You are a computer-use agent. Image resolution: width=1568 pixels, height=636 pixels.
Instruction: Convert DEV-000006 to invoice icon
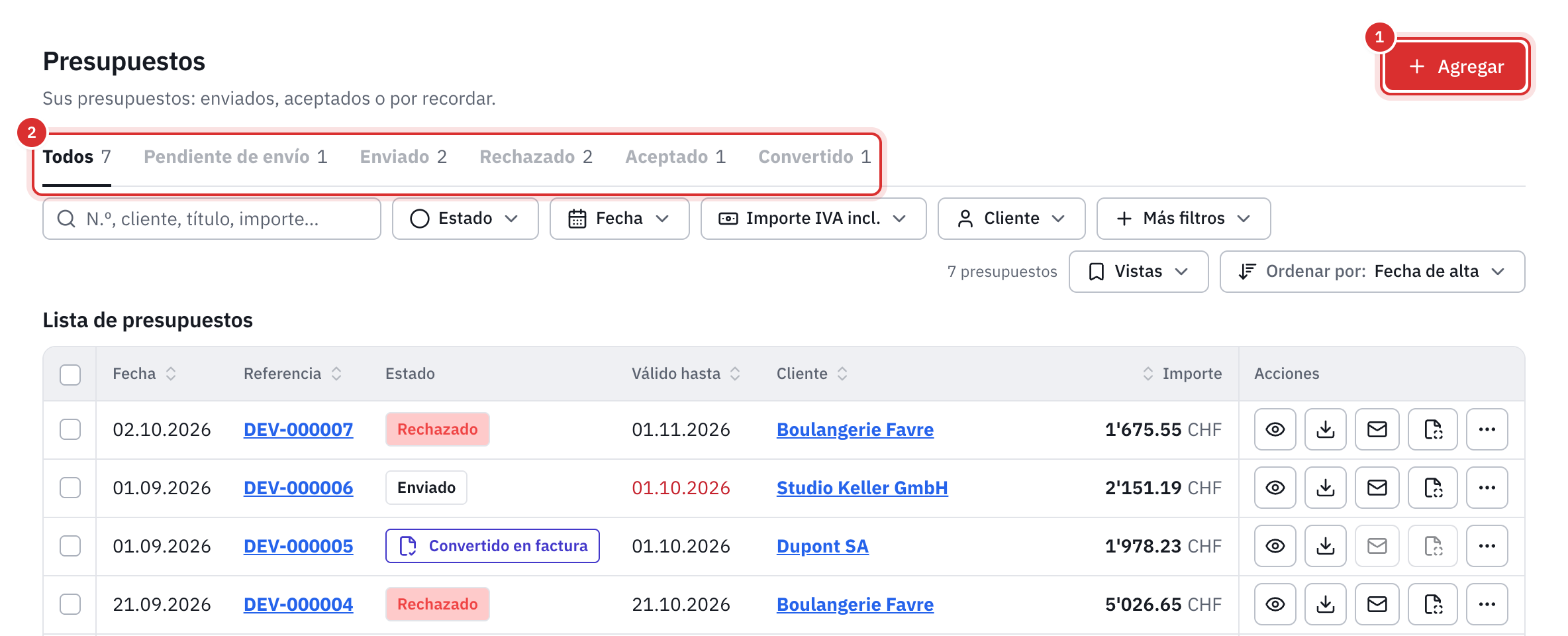coord(1432,488)
